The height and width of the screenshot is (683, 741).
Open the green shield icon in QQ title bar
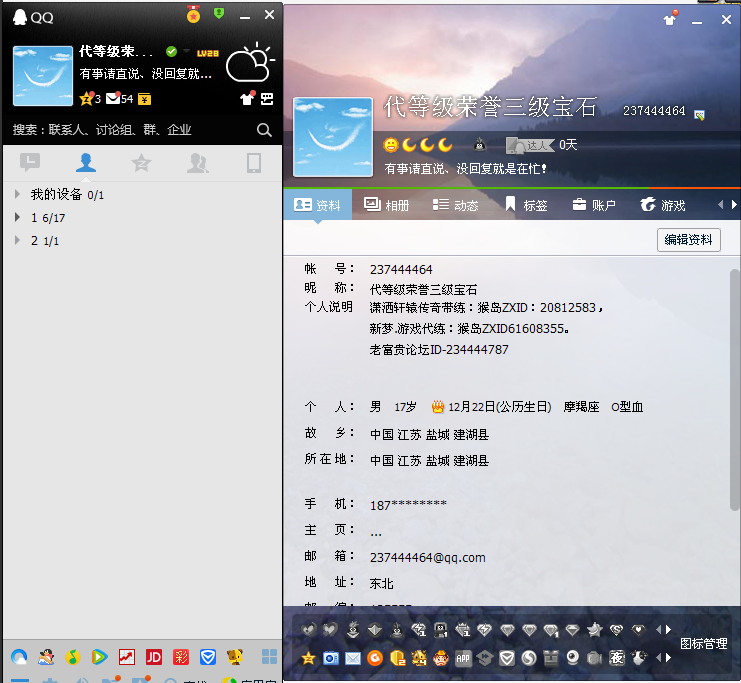218,13
